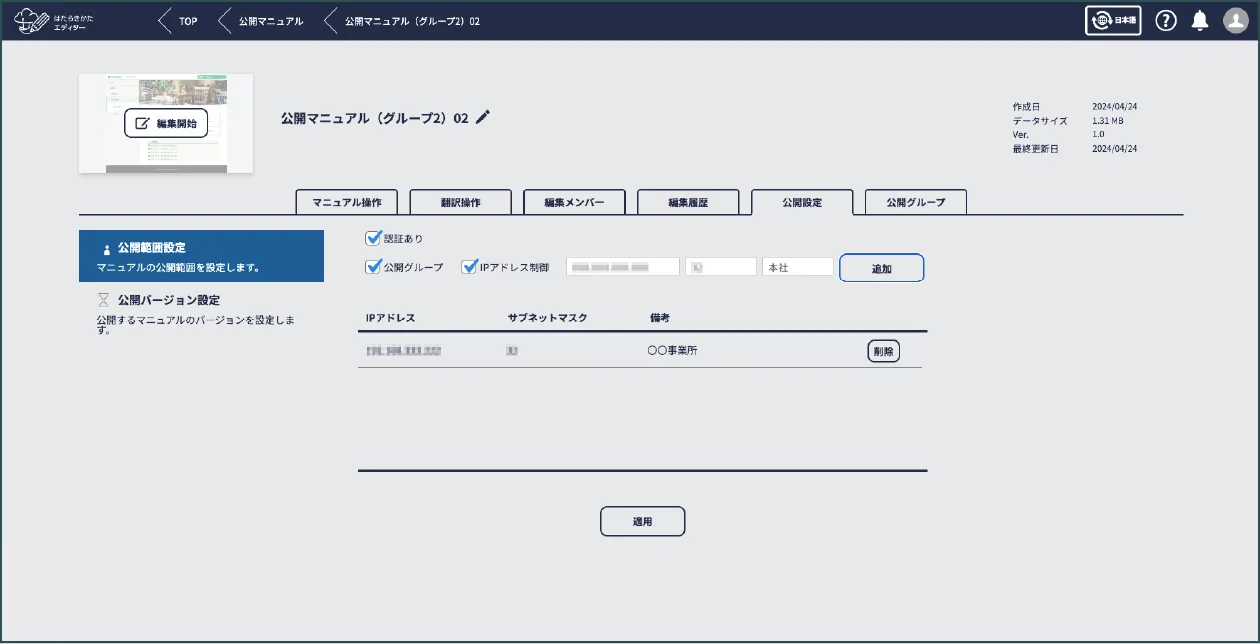
Task: Delete the ○○事業所 entry with 削除 button
Action: [883, 350]
